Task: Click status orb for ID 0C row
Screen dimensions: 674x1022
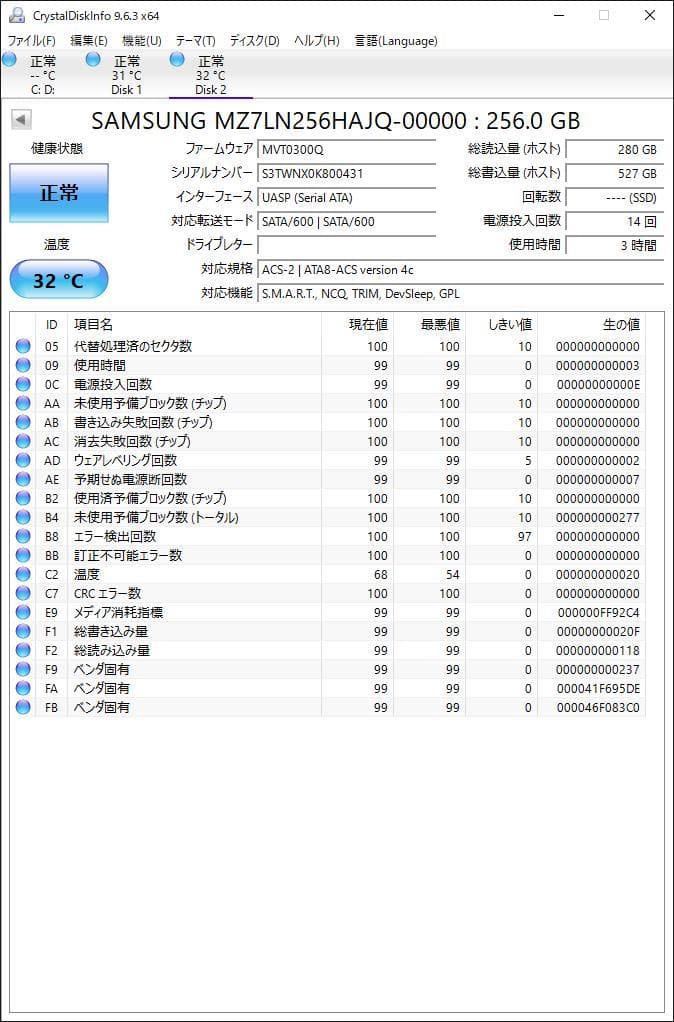Action: coord(23,384)
